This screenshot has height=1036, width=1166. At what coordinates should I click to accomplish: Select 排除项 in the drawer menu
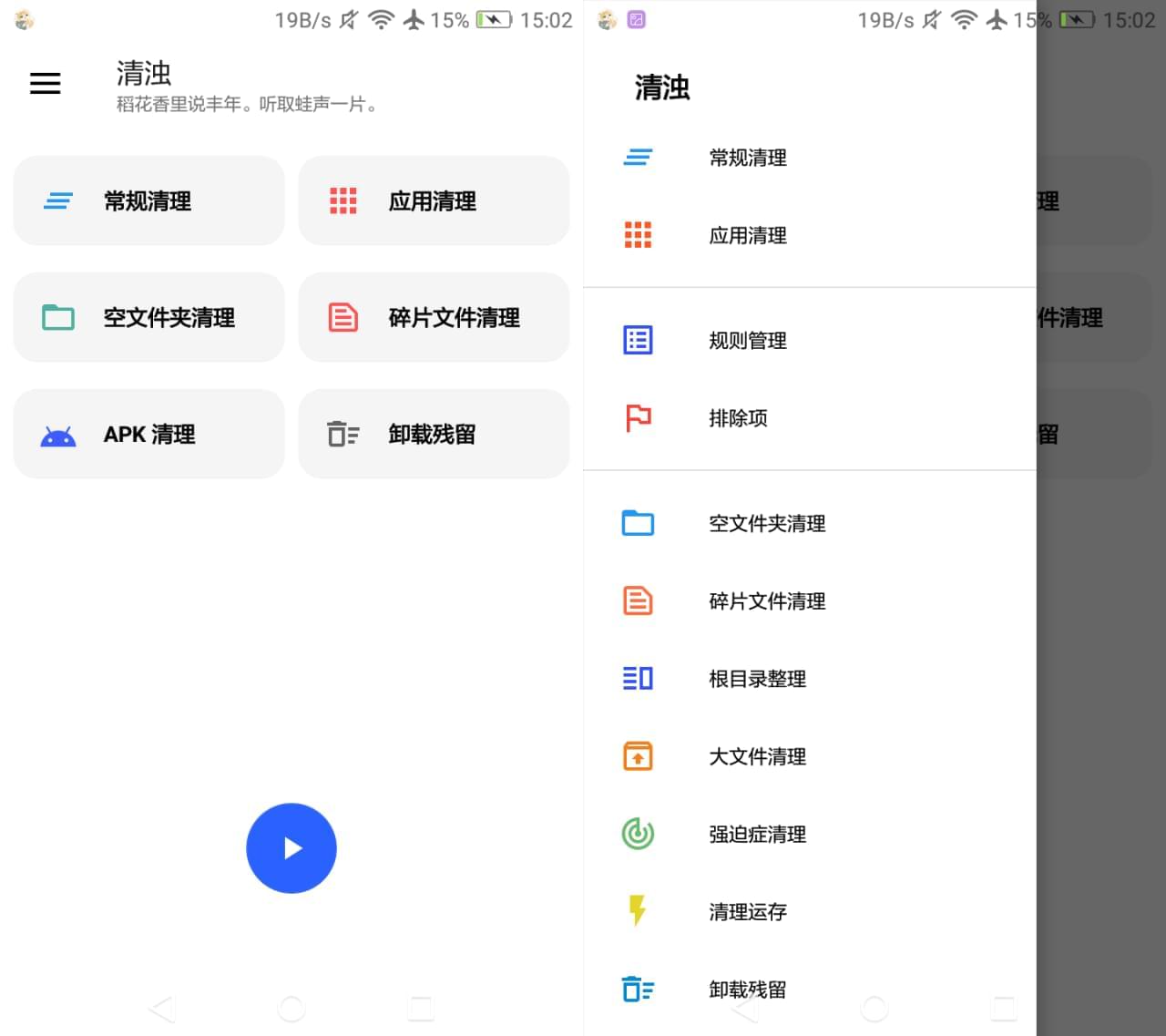810,418
